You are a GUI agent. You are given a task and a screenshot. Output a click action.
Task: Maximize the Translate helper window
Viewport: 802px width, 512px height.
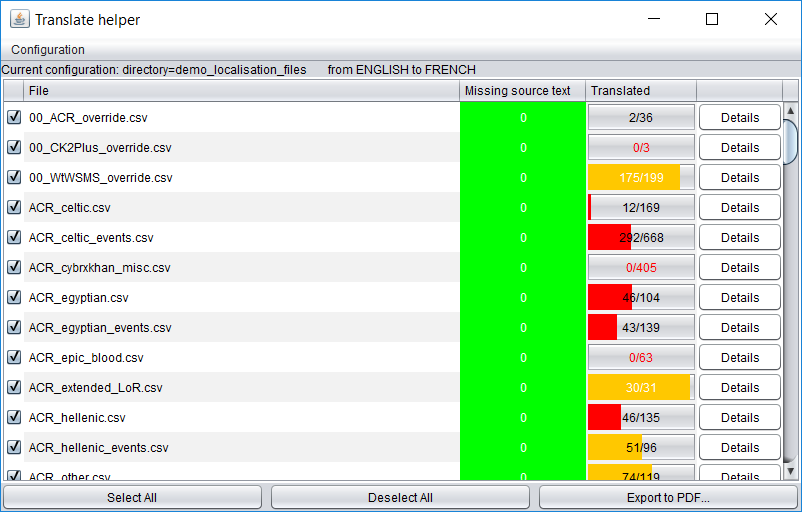(711, 19)
